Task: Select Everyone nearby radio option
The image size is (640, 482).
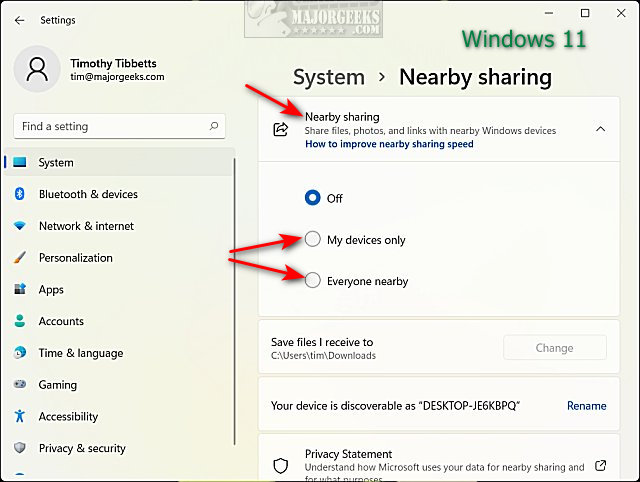Action: [x=313, y=280]
